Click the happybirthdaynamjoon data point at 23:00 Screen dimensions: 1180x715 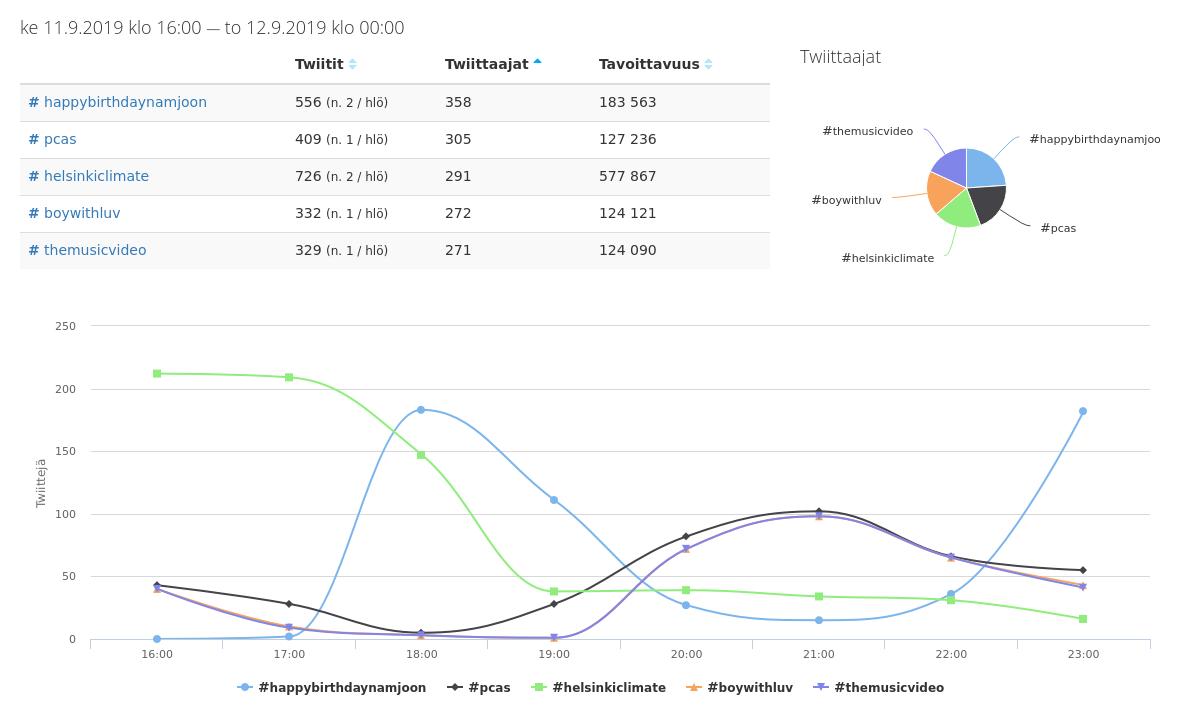[x=1083, y=411]
